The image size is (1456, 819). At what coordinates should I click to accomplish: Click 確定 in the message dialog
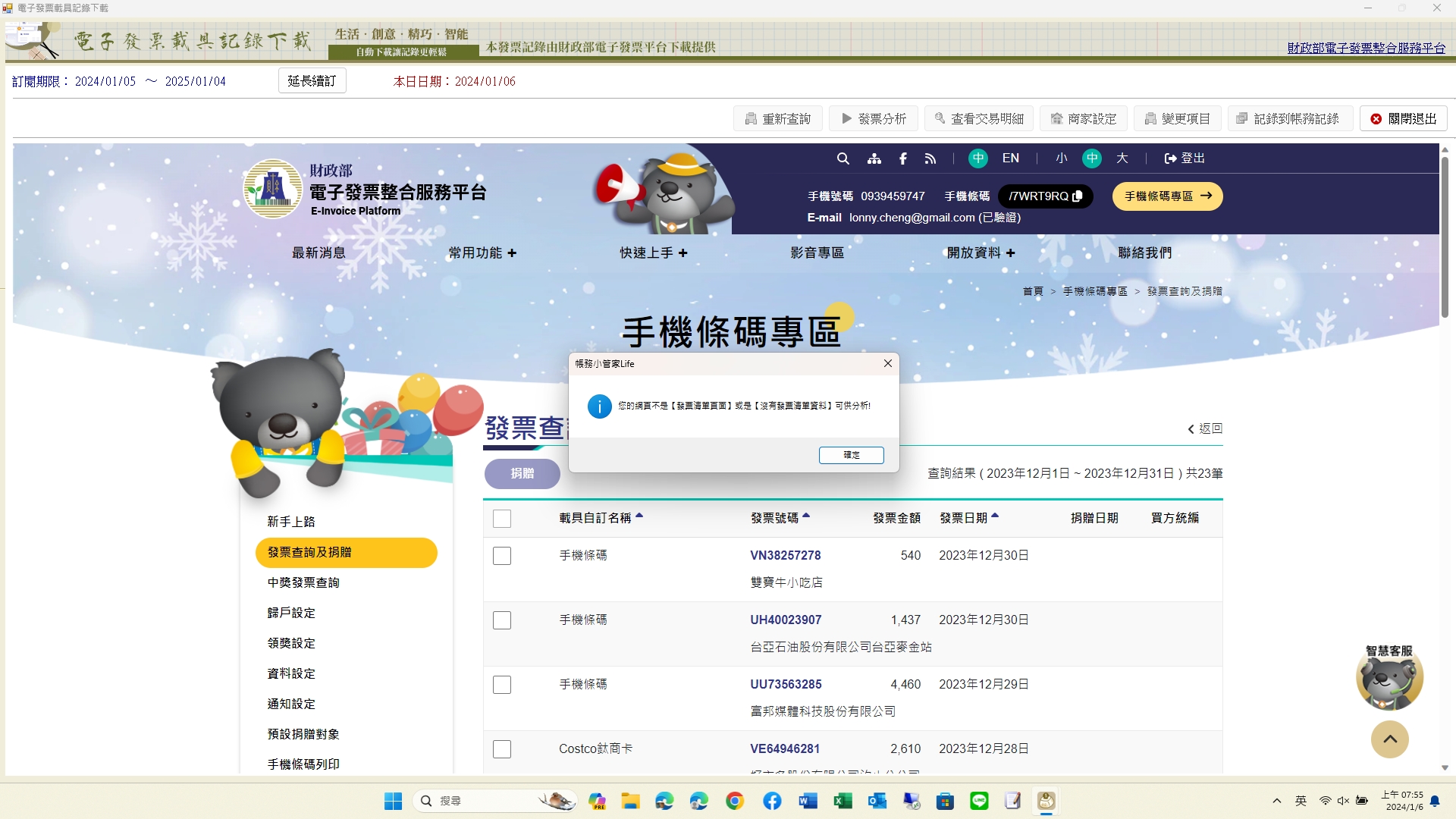coord(851,455)
